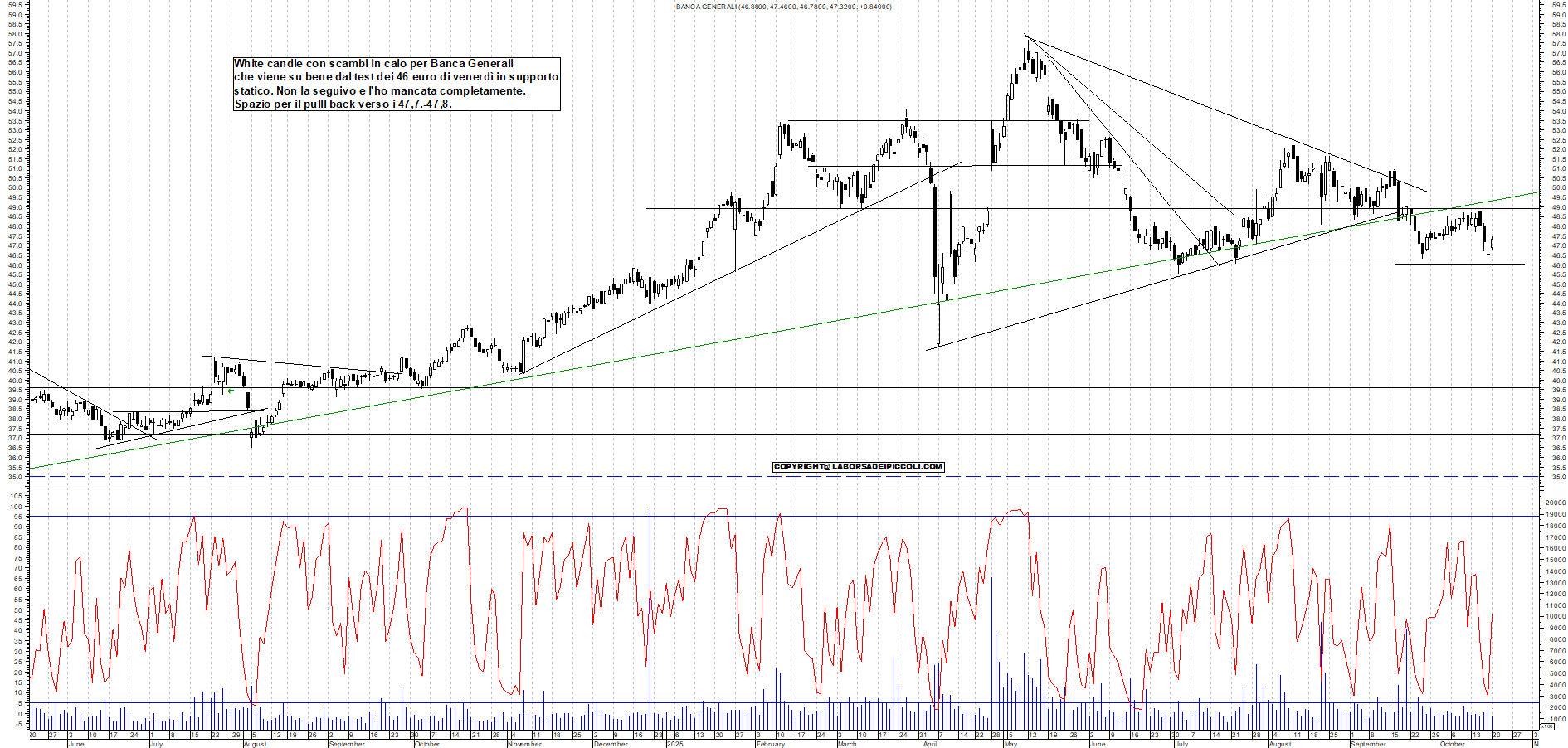Click the leftmost June month label
This screenshot has height=748, width=1568.
(75, 744)
